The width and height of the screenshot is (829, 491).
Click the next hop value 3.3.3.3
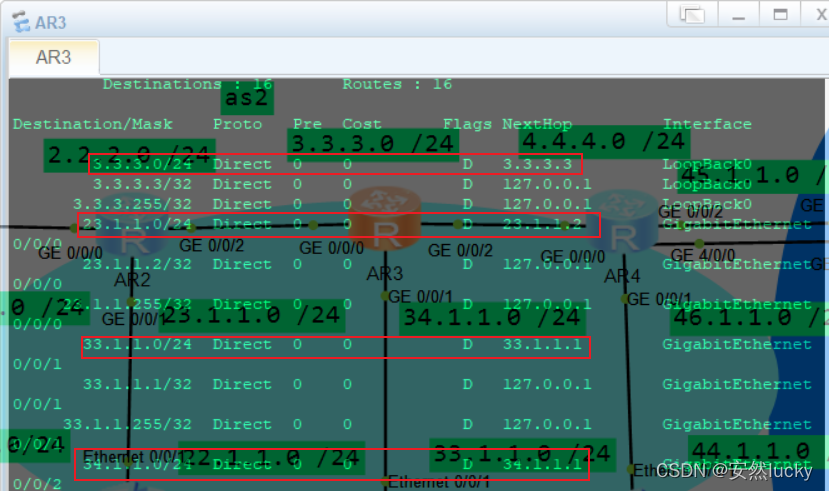[x=537, y=164]
